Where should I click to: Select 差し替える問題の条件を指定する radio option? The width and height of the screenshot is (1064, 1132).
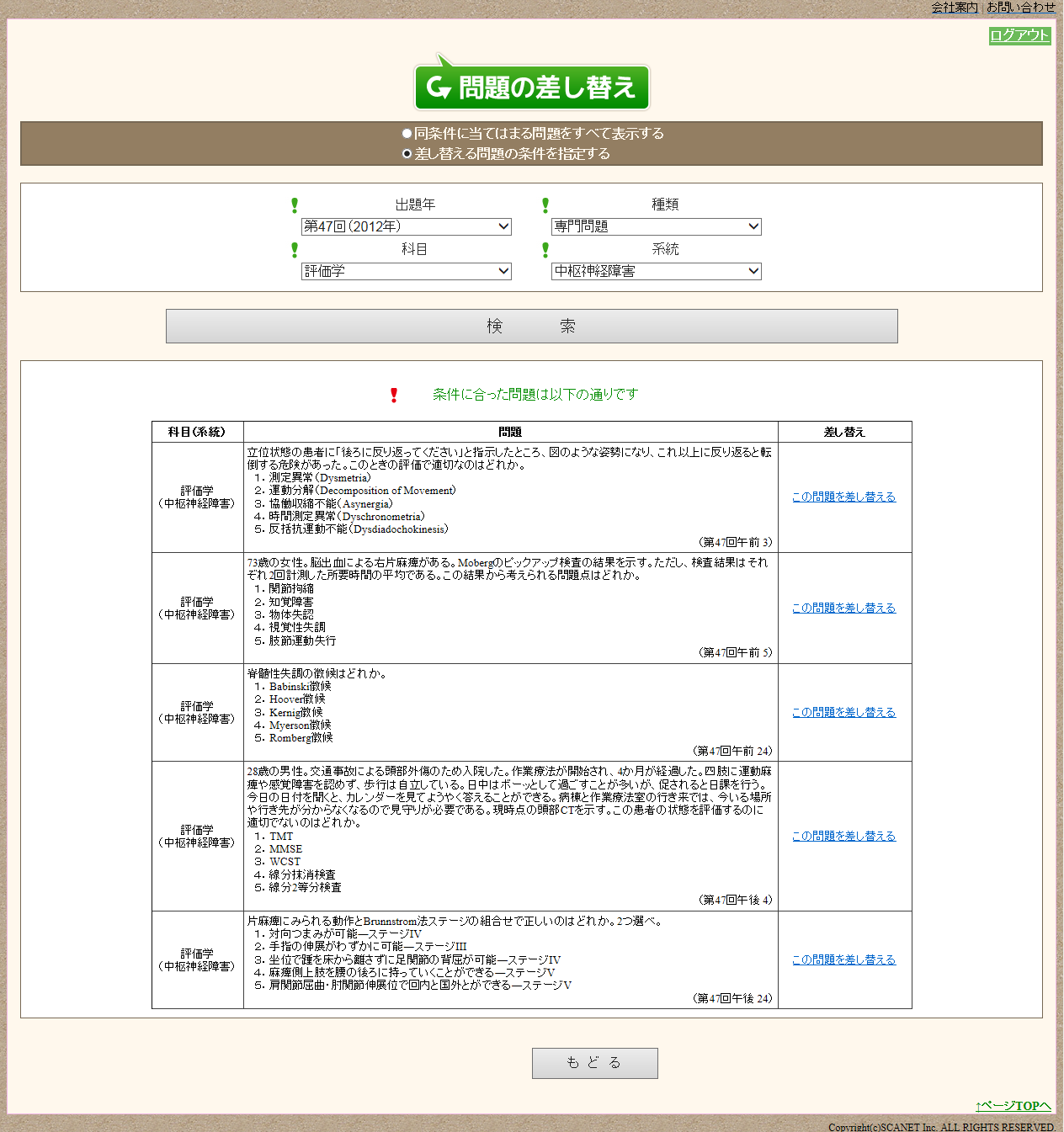tap(407, 154)
